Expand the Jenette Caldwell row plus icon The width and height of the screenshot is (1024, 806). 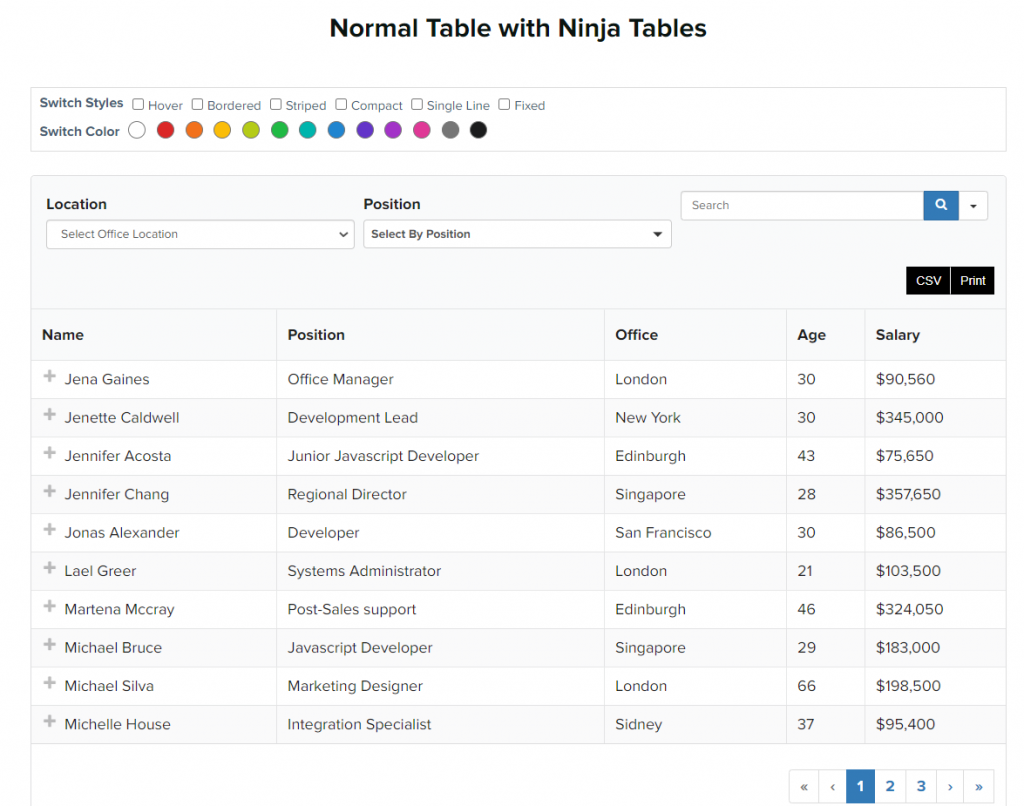pyautogui.click(x=50, y=415)
